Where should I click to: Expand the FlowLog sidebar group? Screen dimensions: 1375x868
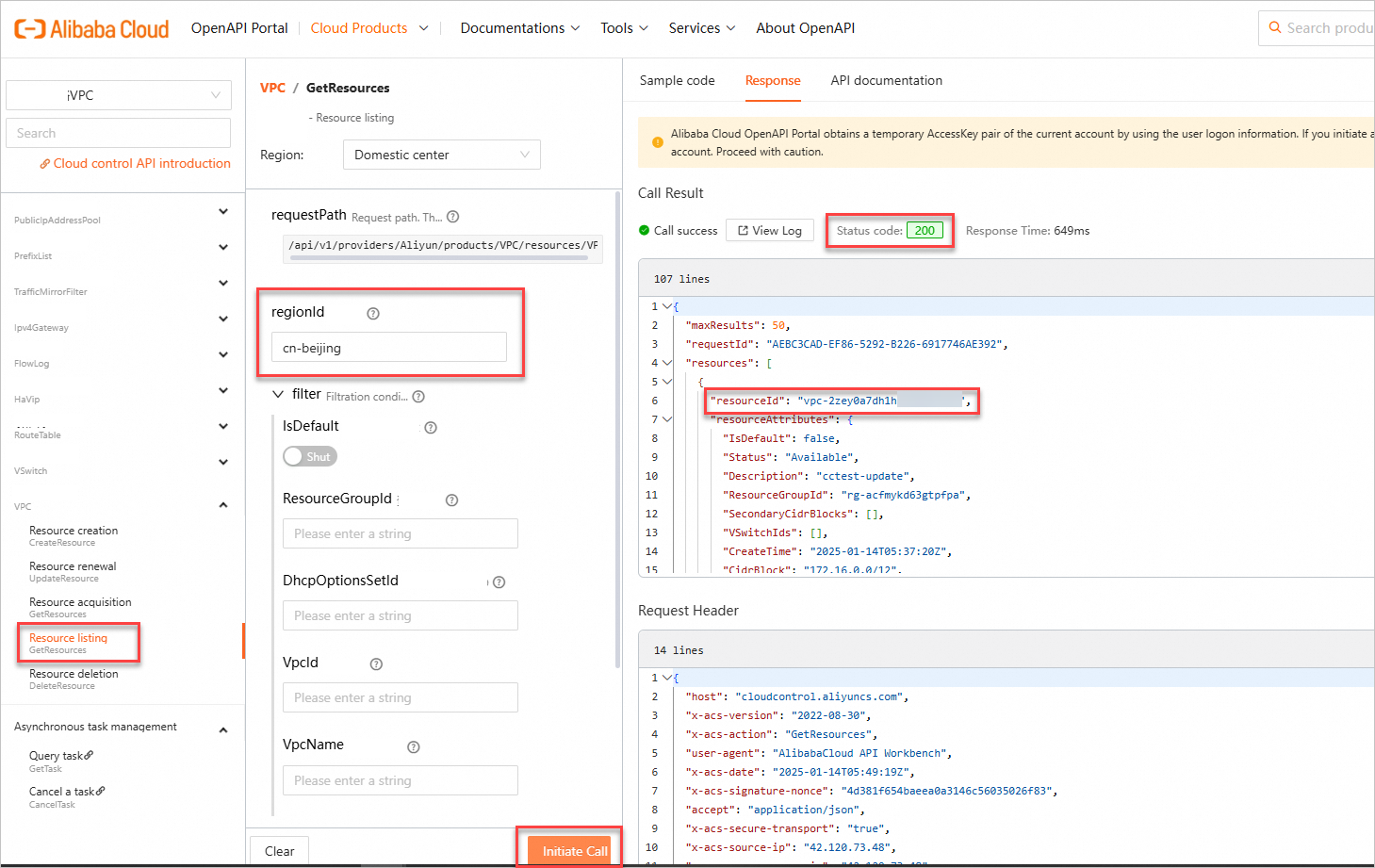coord(223,355)
